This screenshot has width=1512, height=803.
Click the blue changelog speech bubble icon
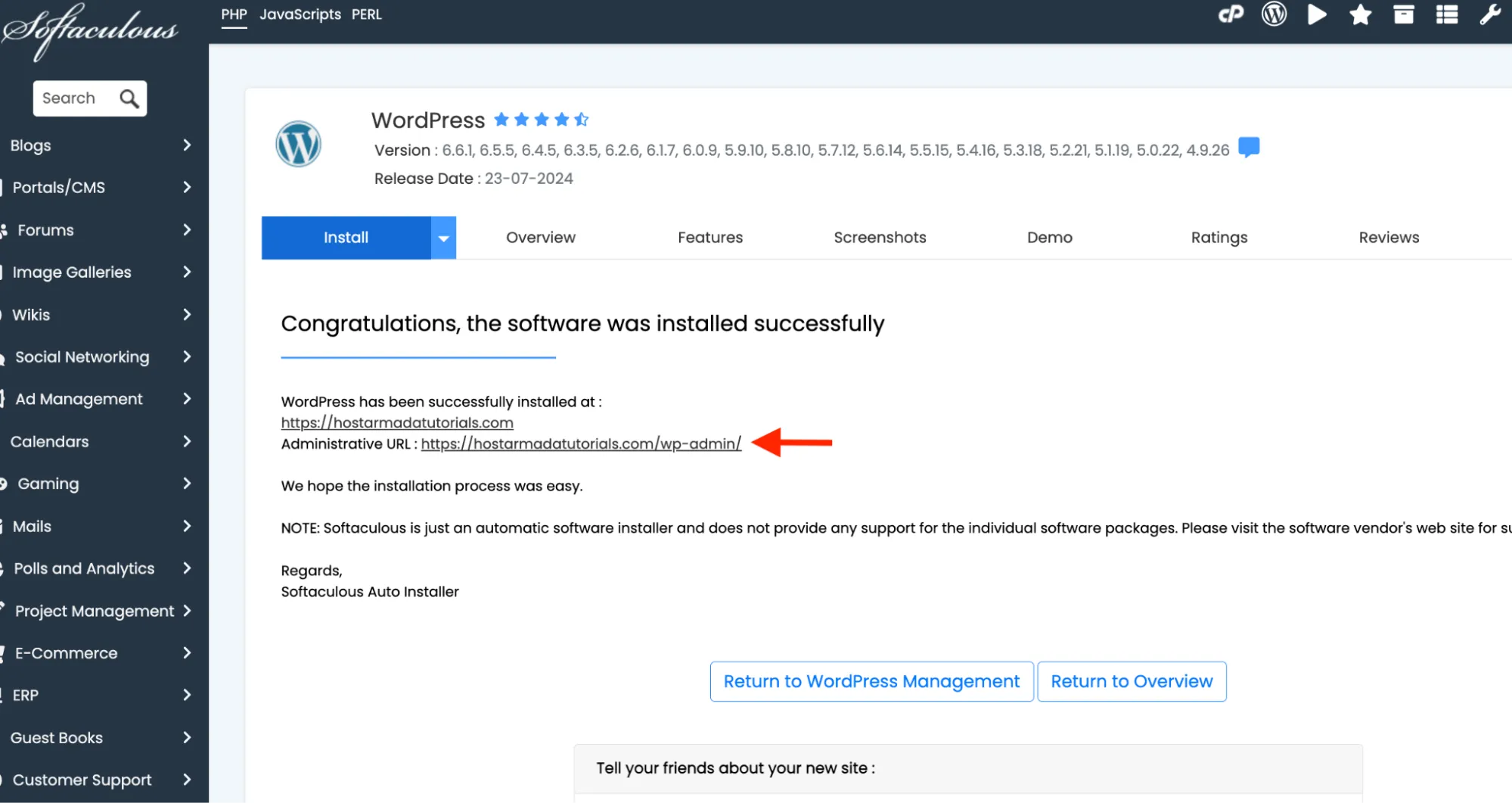point(1249,147)
